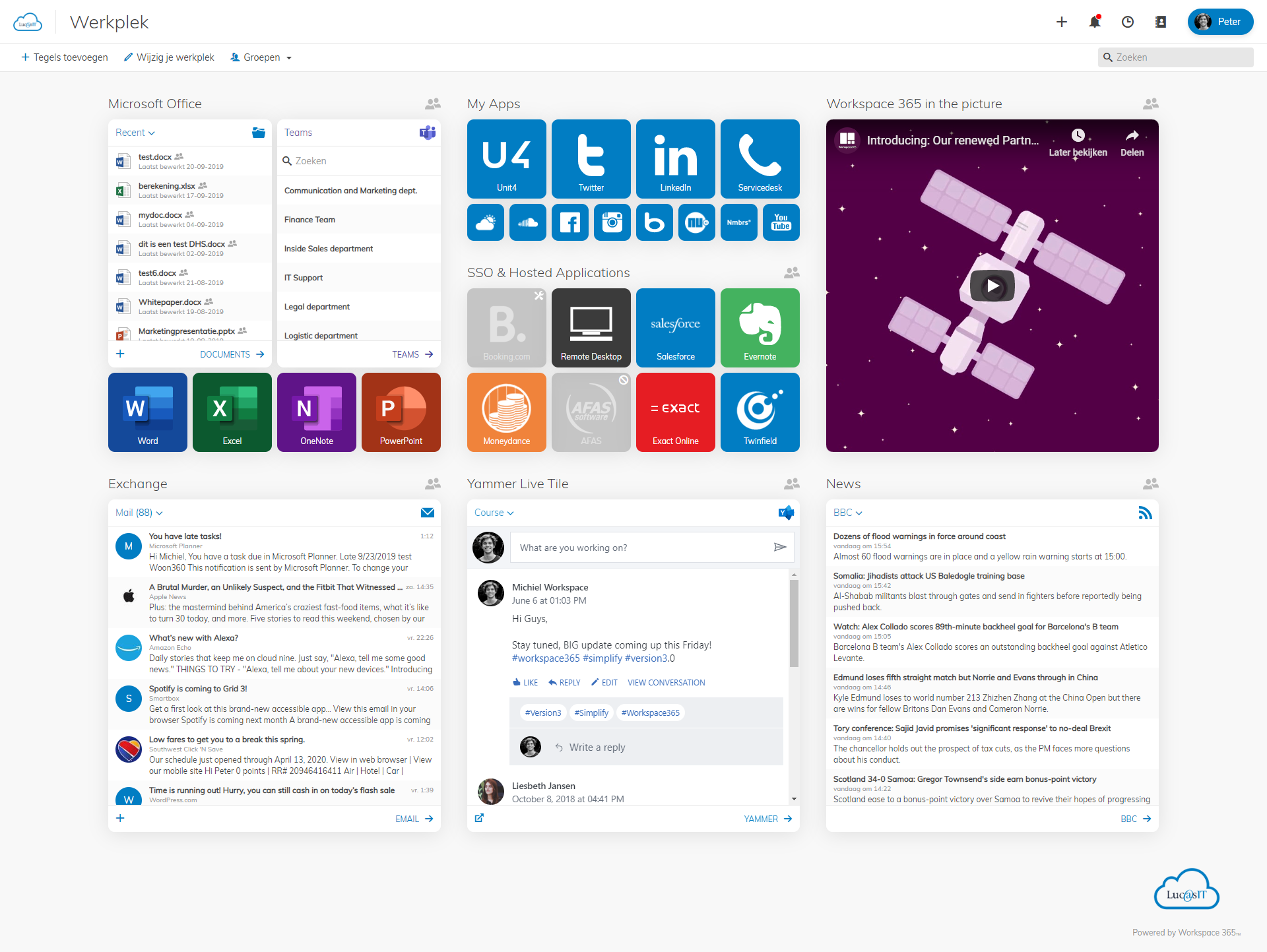Open the Twitter app tile

(x=591, y=159)
